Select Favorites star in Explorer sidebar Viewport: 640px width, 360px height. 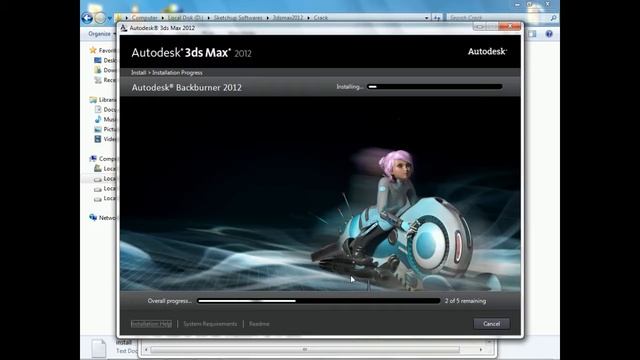click(x=93, y=50)
